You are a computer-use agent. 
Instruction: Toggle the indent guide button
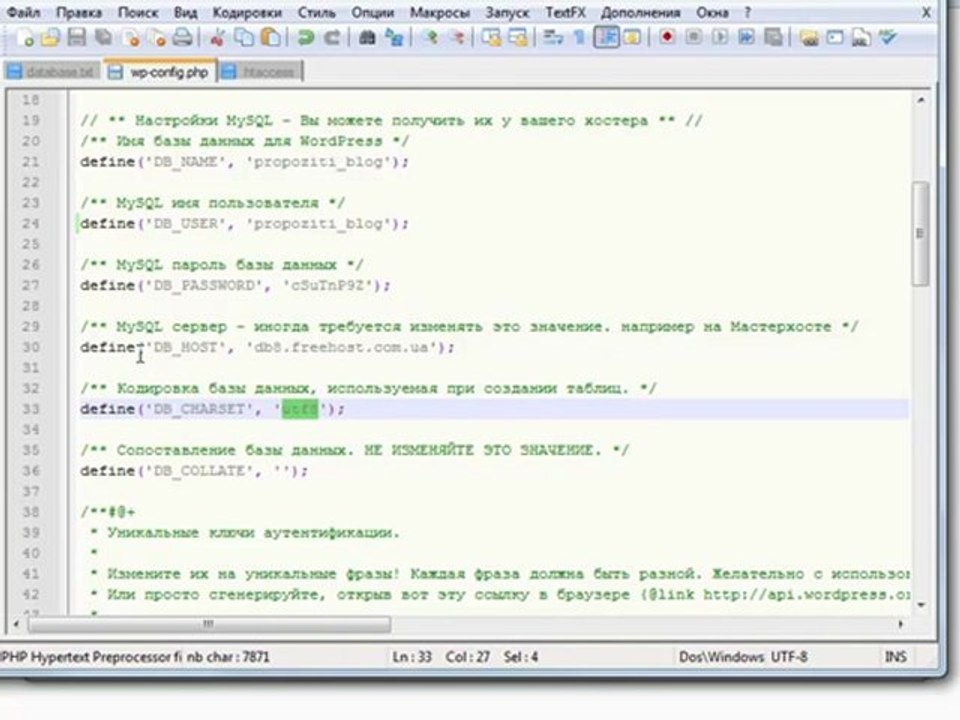pos(606,38)
